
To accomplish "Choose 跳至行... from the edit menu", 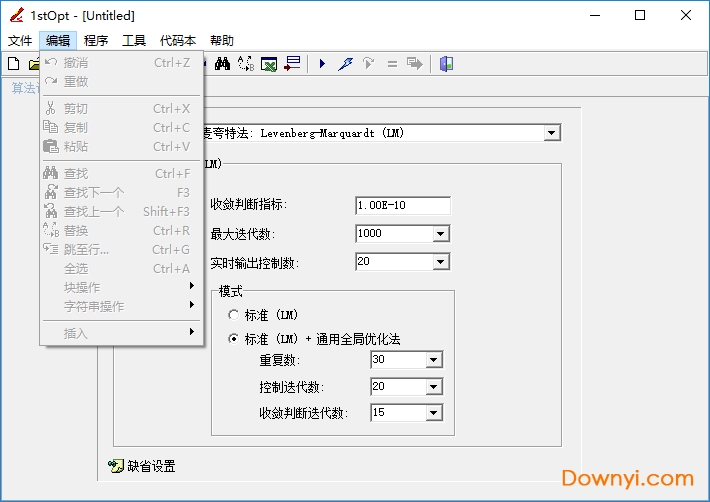I will pyautogui.click(x=121, y=249).
